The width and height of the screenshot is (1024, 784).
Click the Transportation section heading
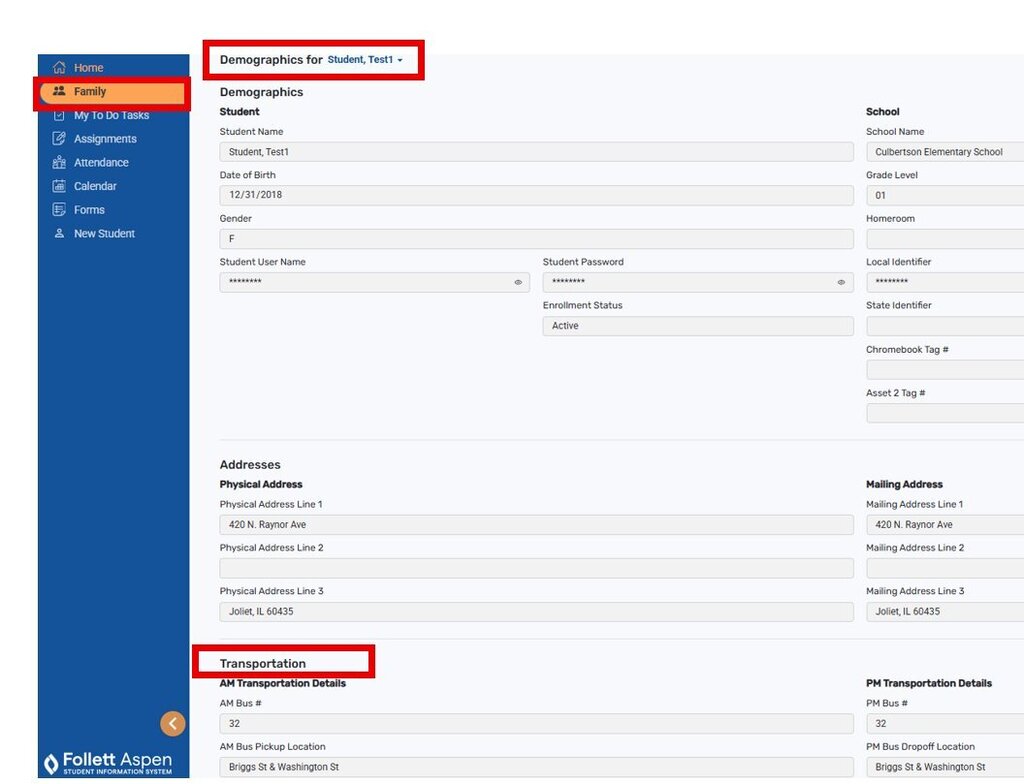pos(263,663)
